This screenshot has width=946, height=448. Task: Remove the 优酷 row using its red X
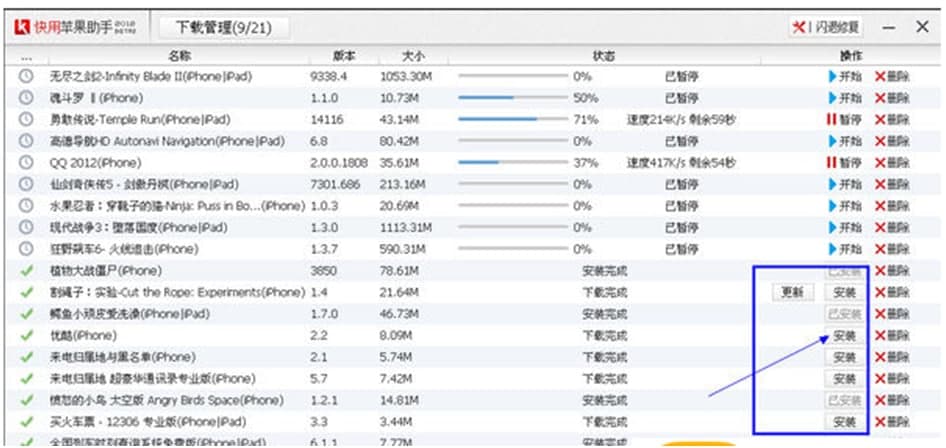[x=892, y=336]
